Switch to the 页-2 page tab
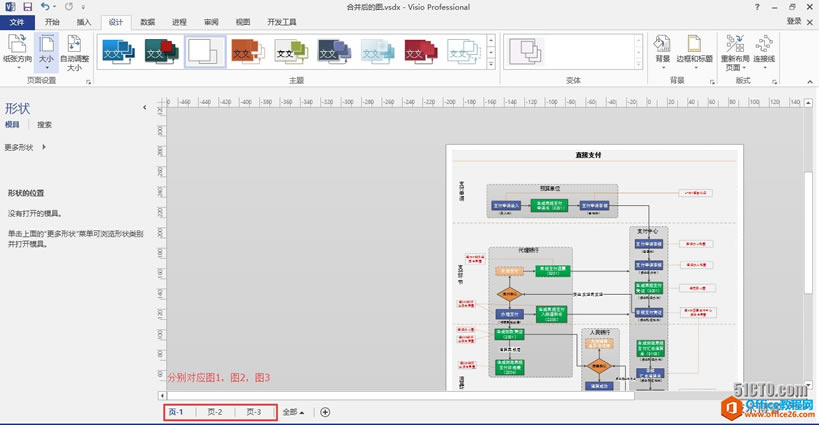819x425 pixels. point(215,412)
